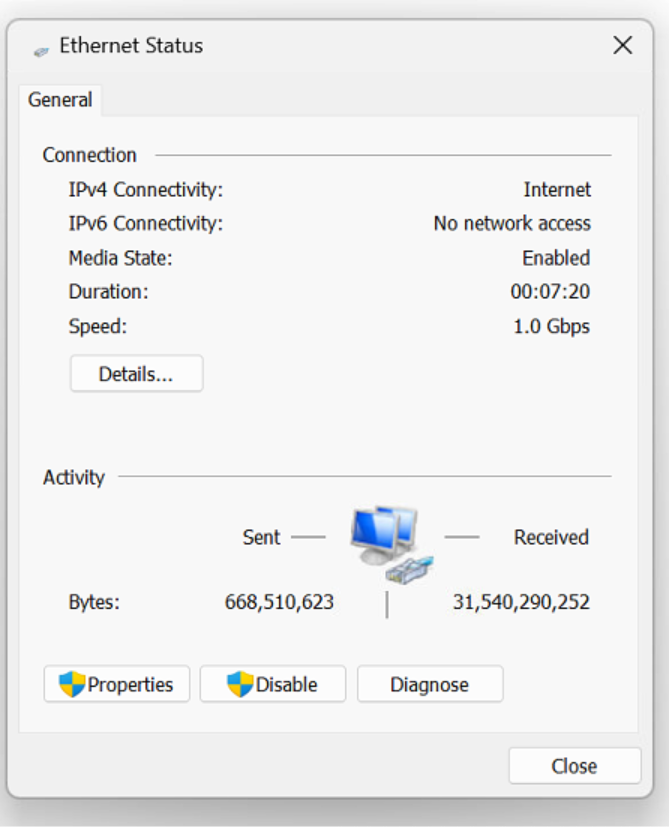Open the Details... dialog

coord(136,374)
